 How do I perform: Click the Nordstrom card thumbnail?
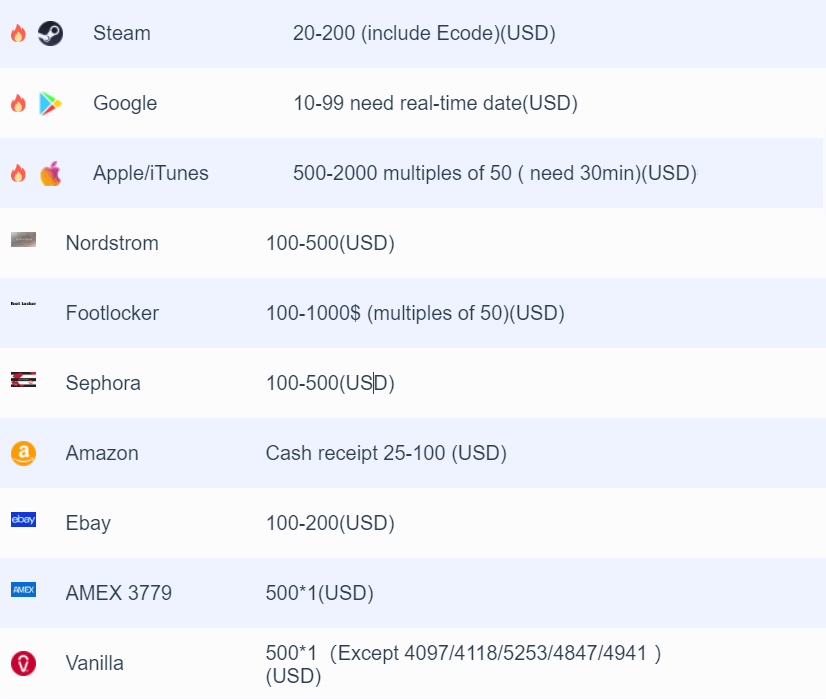click(24, 239)
